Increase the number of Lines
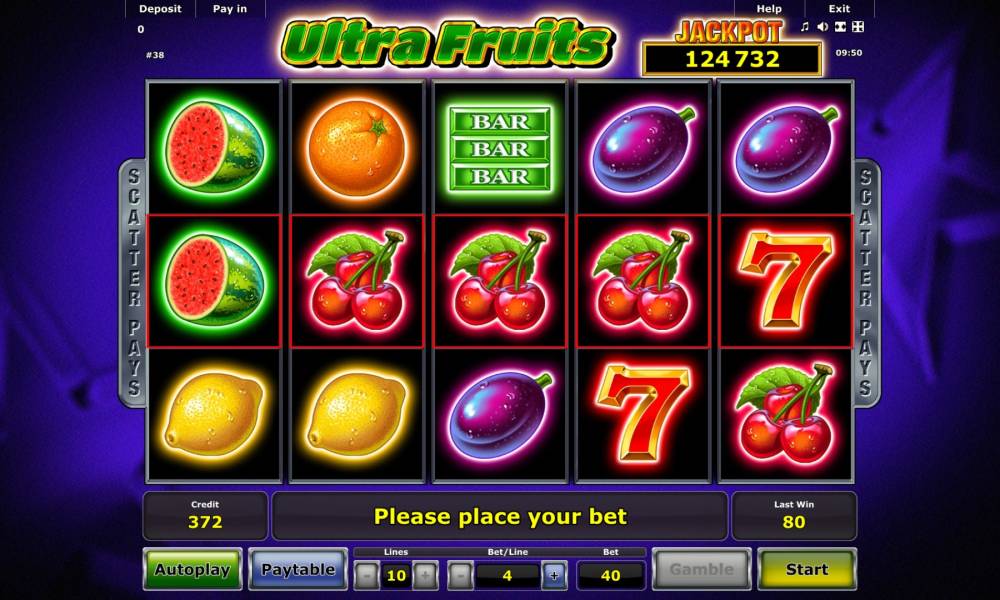The height and width of the screenshot is (600, 1000). [425, 575]
